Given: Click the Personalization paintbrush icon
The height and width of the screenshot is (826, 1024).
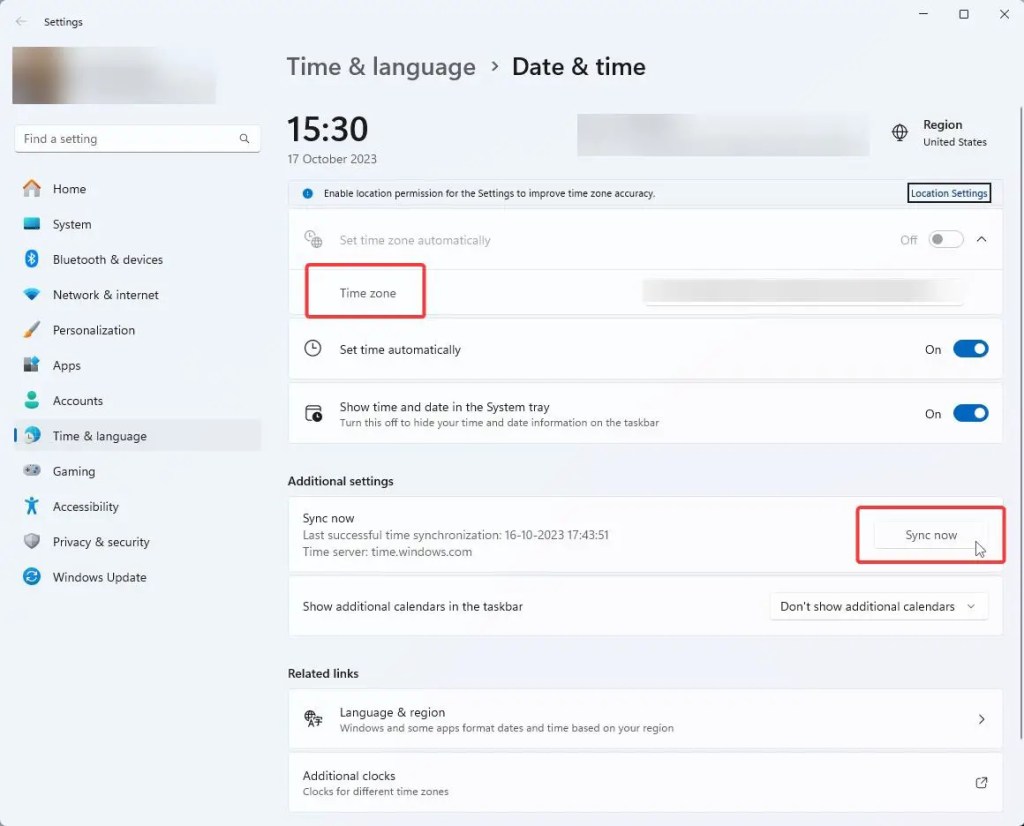Looking at the screenshot, I should pyautogui.click(x=32, y=330).
